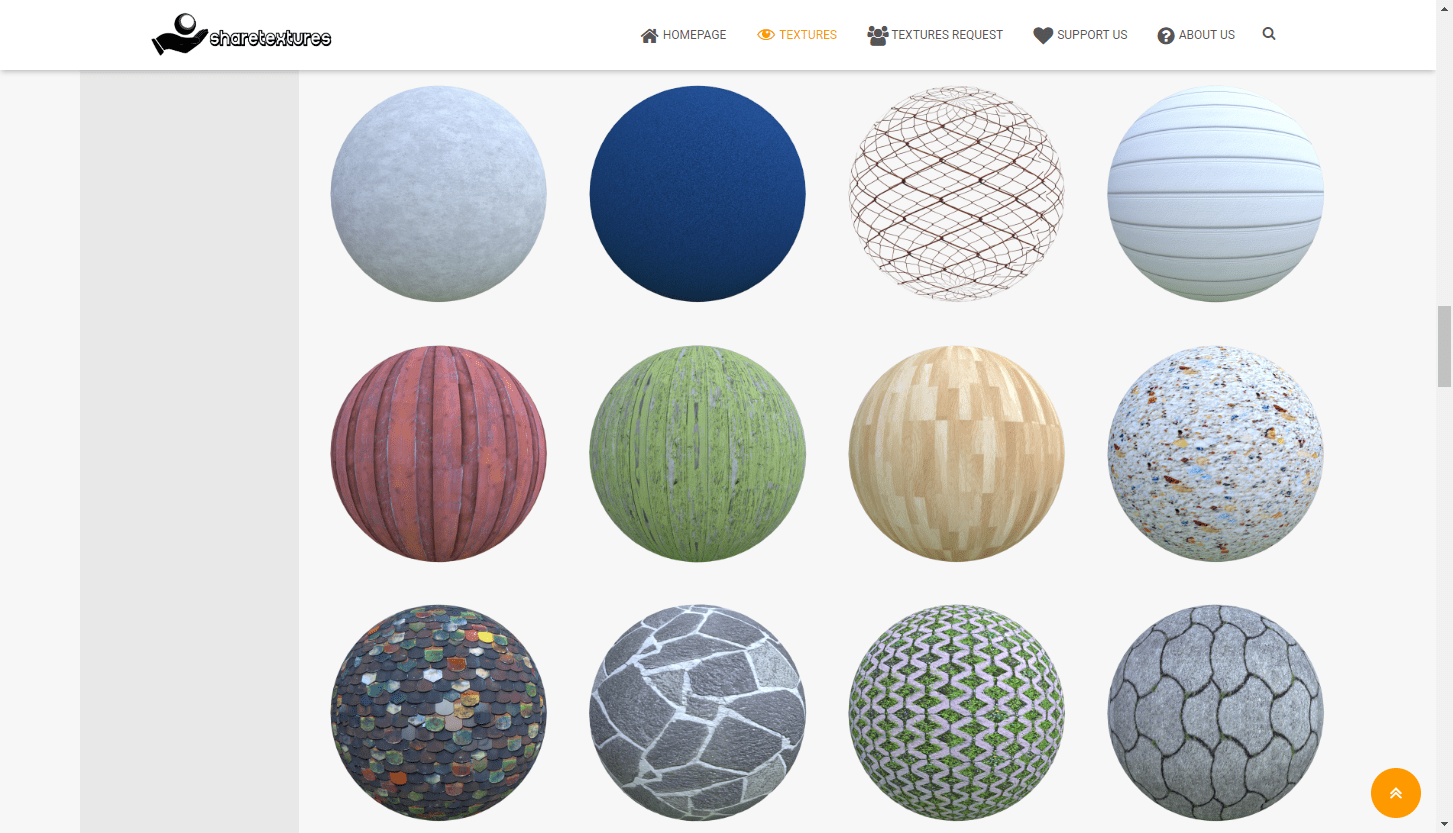Open the colorful fish-scale roof tile sphere

point(438,712)
